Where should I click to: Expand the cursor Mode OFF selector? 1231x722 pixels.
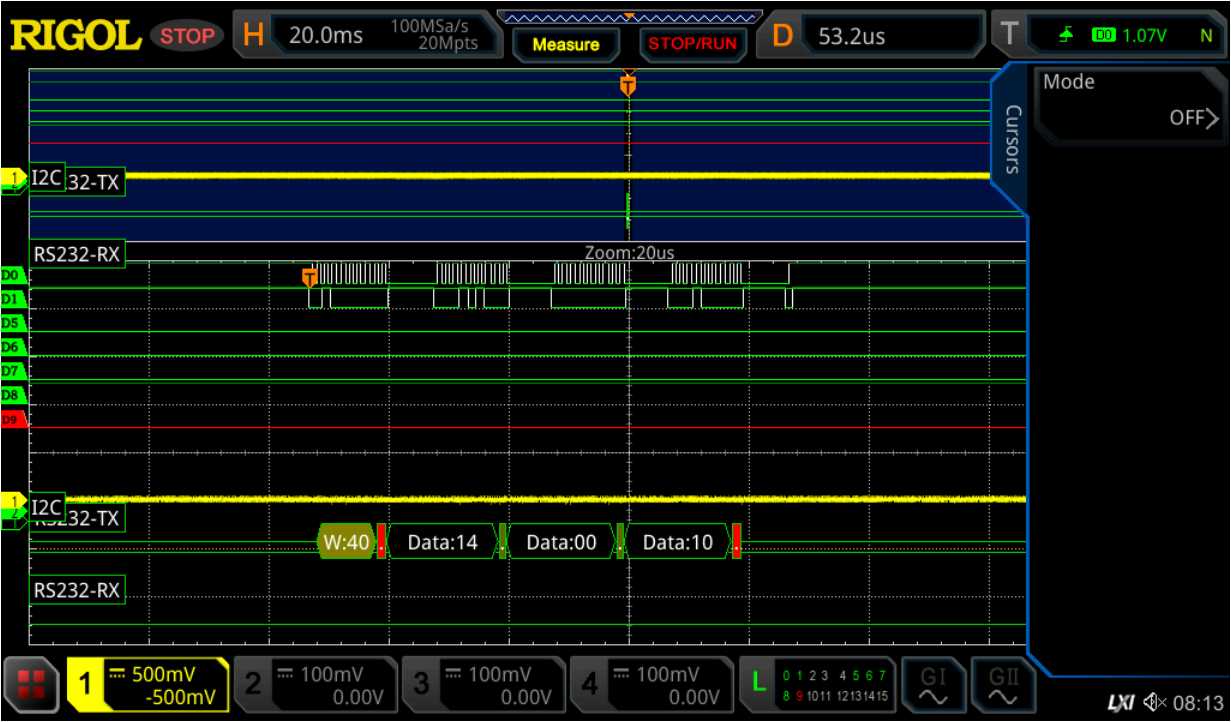pyautogui.click(x=1129, y=104)
